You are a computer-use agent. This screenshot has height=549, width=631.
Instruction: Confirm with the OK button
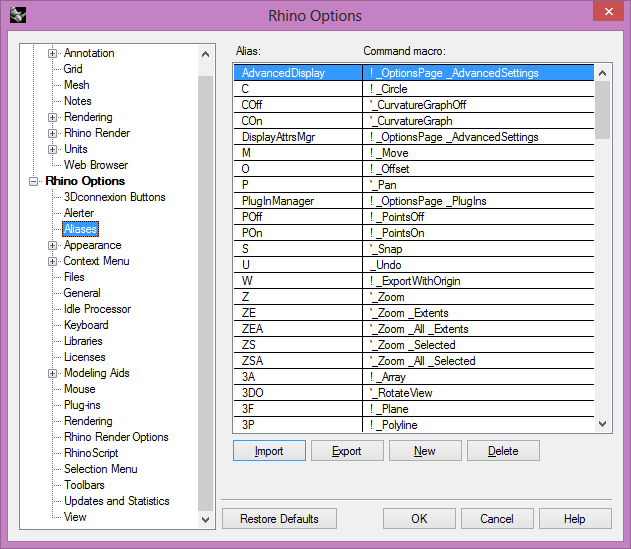point(419,519)
